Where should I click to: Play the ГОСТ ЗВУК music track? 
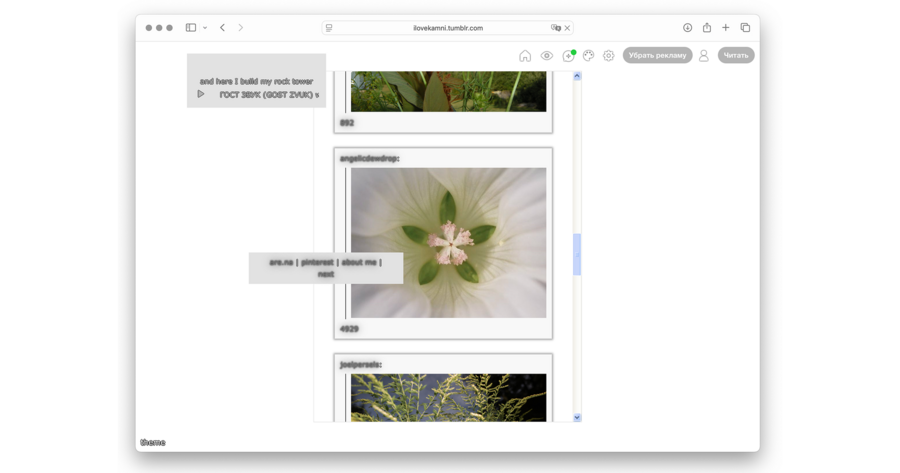(x=201, y=94)
